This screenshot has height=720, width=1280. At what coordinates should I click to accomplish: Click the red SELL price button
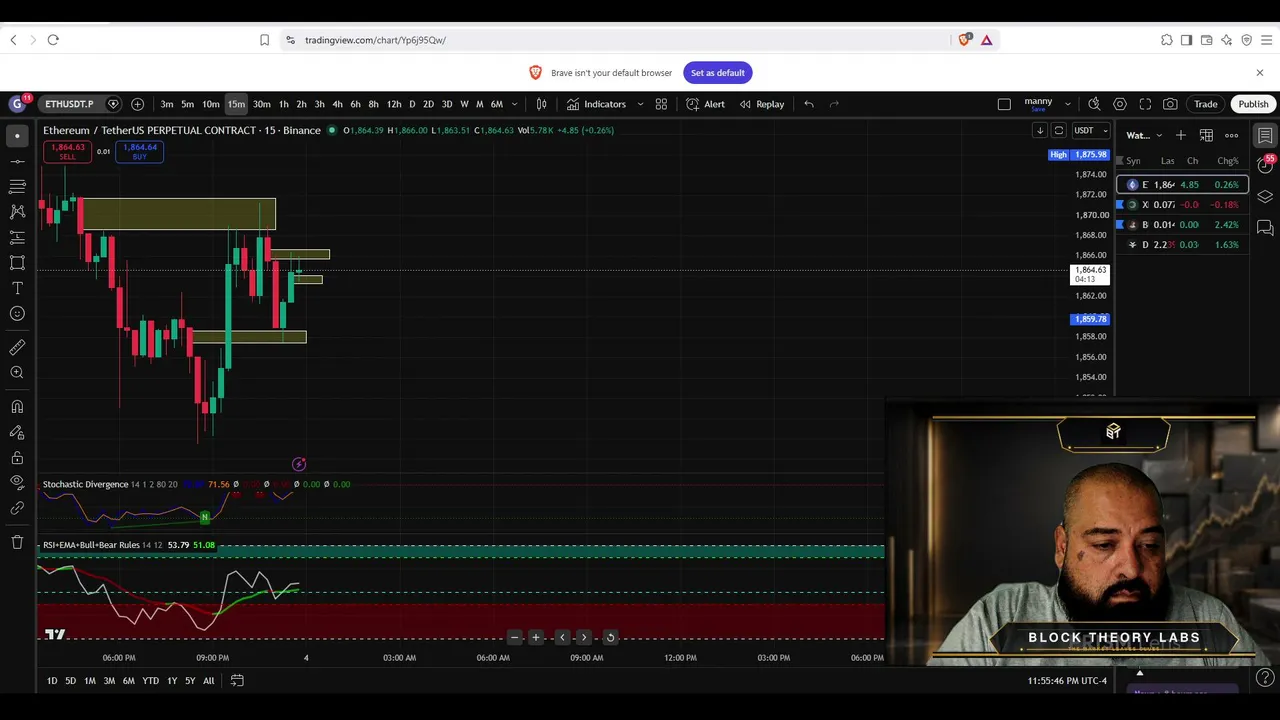[67, 151]
